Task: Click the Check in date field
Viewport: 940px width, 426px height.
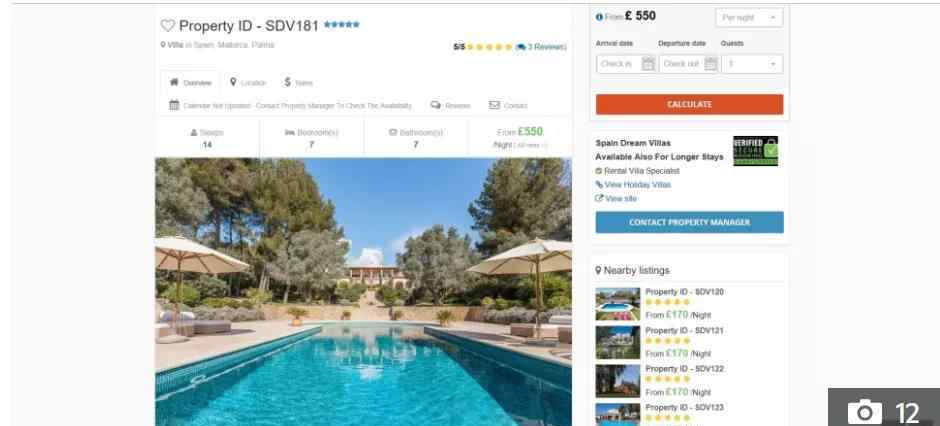Action: 626,64
